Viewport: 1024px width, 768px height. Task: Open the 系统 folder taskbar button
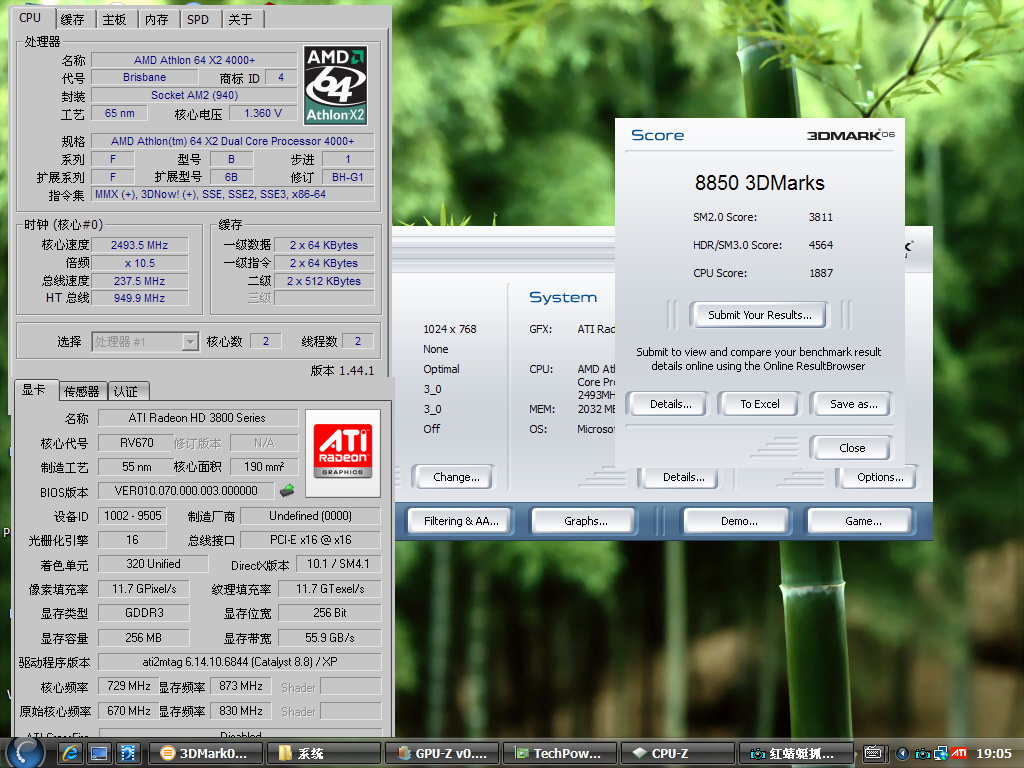tap(323, 753)
